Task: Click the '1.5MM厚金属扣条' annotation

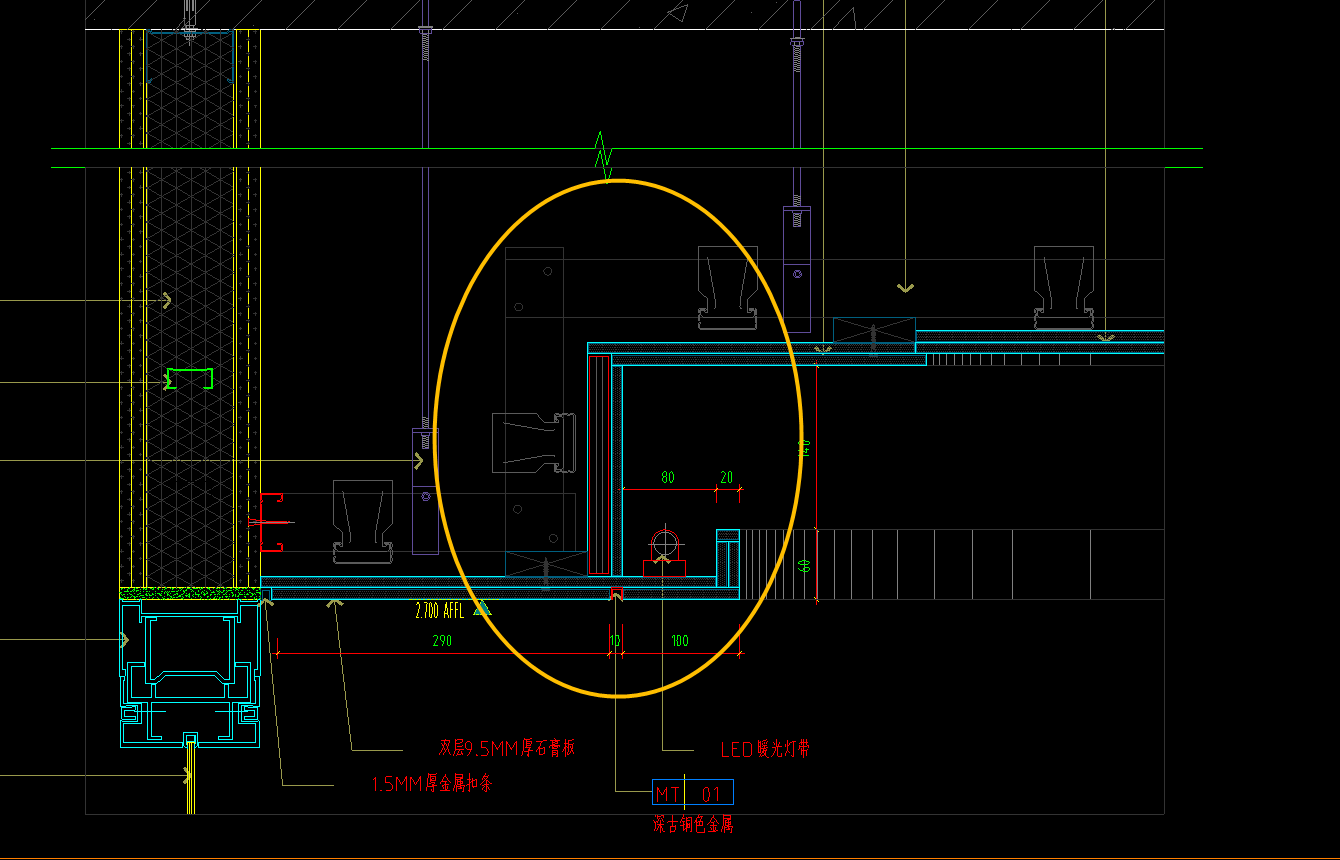Action: pyautogui.click(x=431, y=784)
